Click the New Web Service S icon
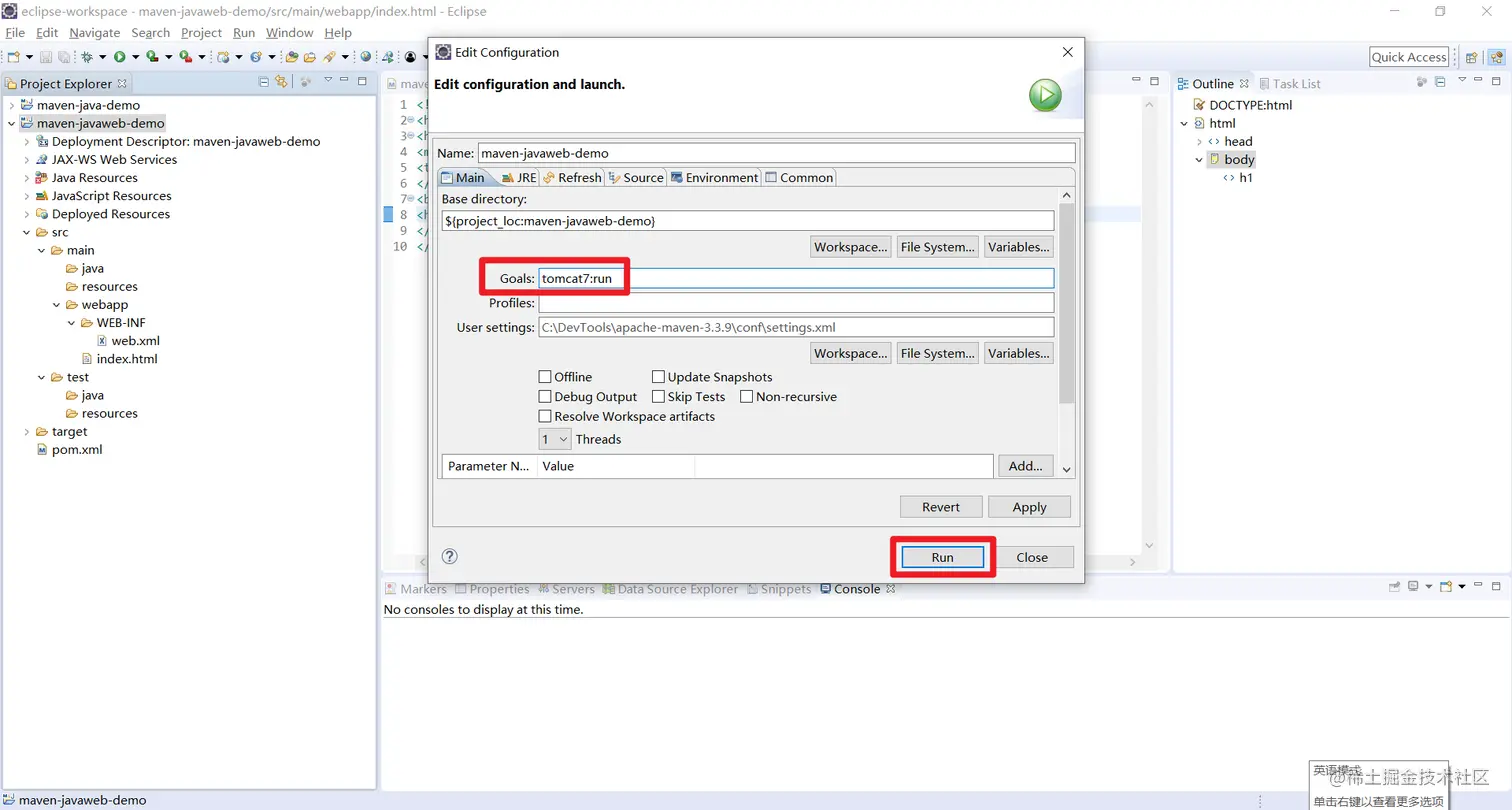 pyautogui.click(x=256, y=57)
